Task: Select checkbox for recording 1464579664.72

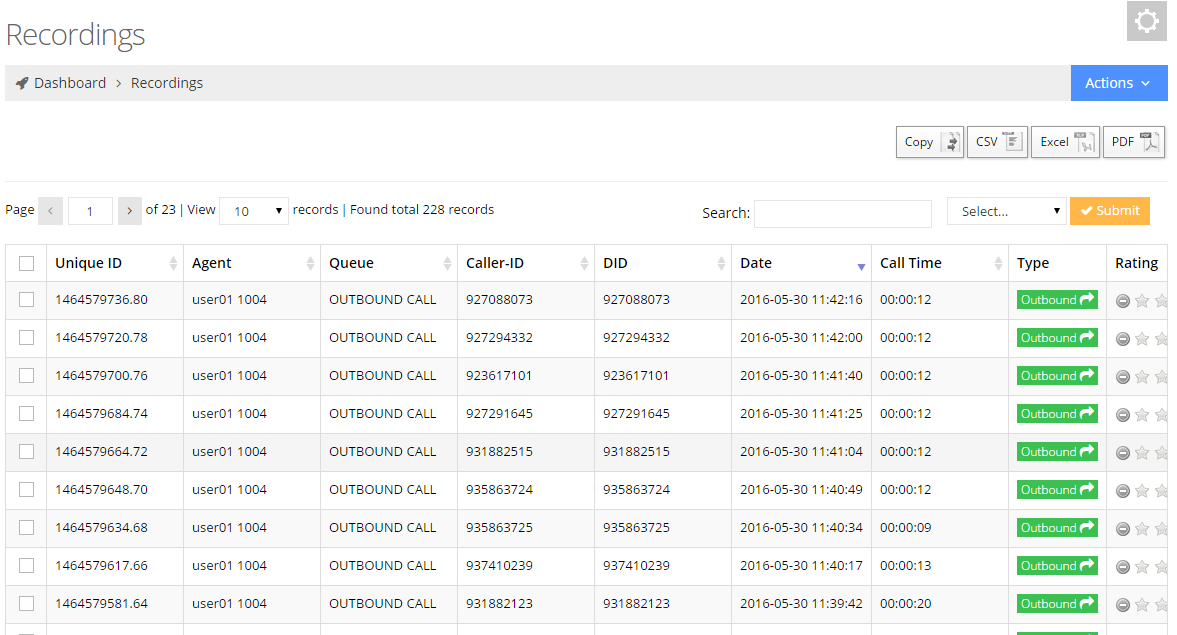Action: [27, 452]
